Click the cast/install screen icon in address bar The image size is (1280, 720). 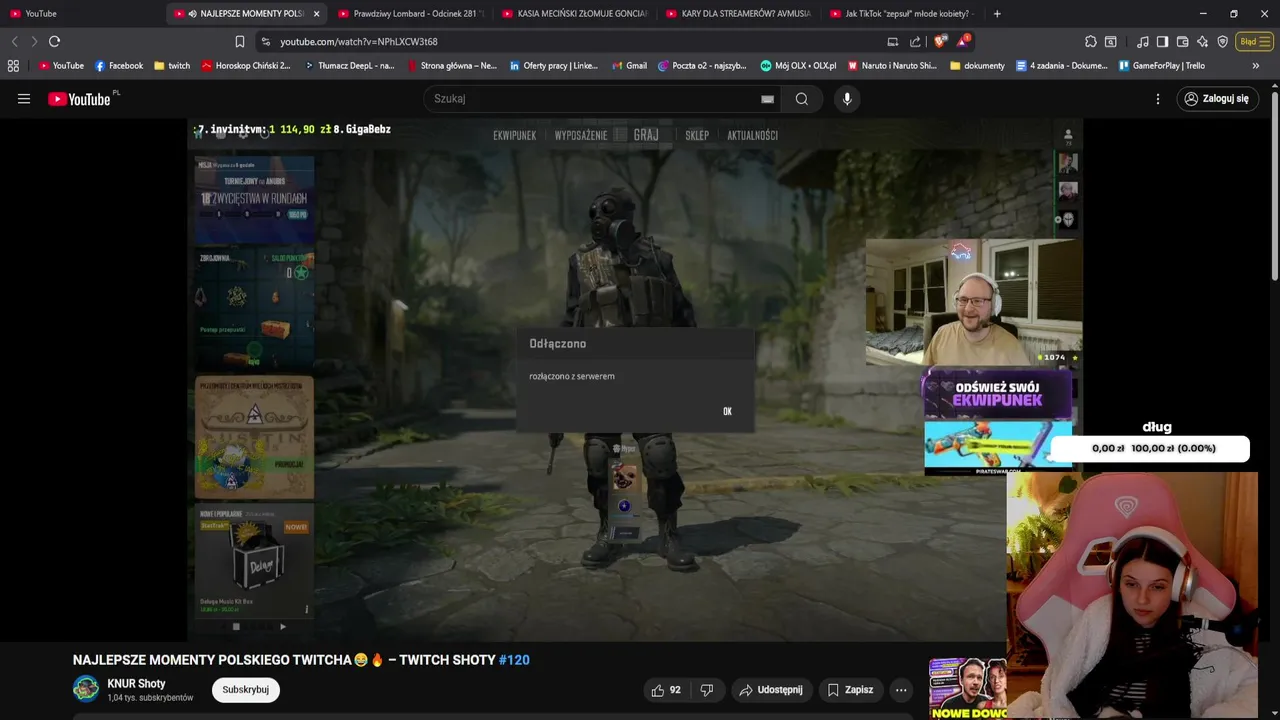pos(893,41)
